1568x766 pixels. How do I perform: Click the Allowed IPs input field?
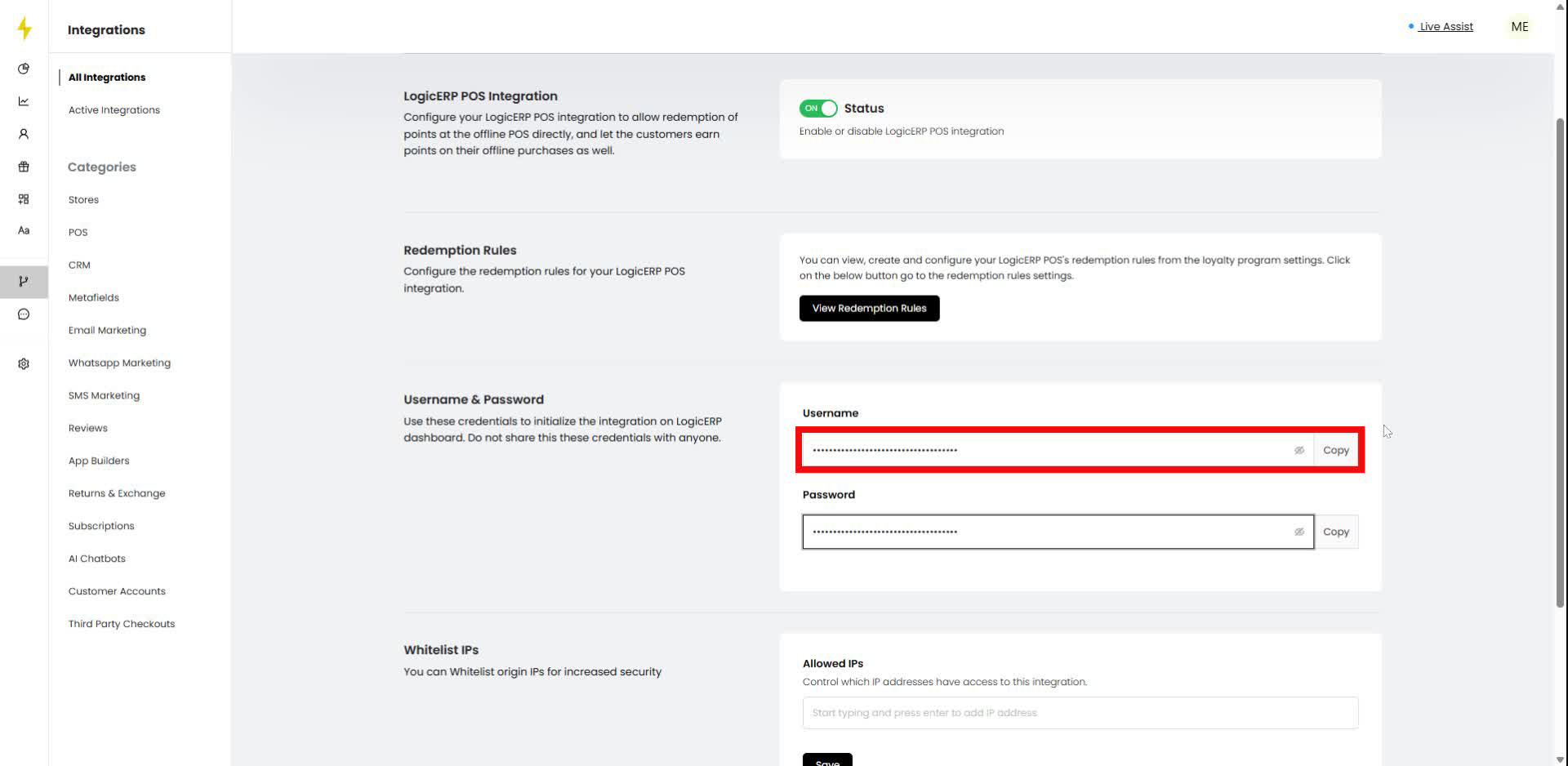[1080, 712]
